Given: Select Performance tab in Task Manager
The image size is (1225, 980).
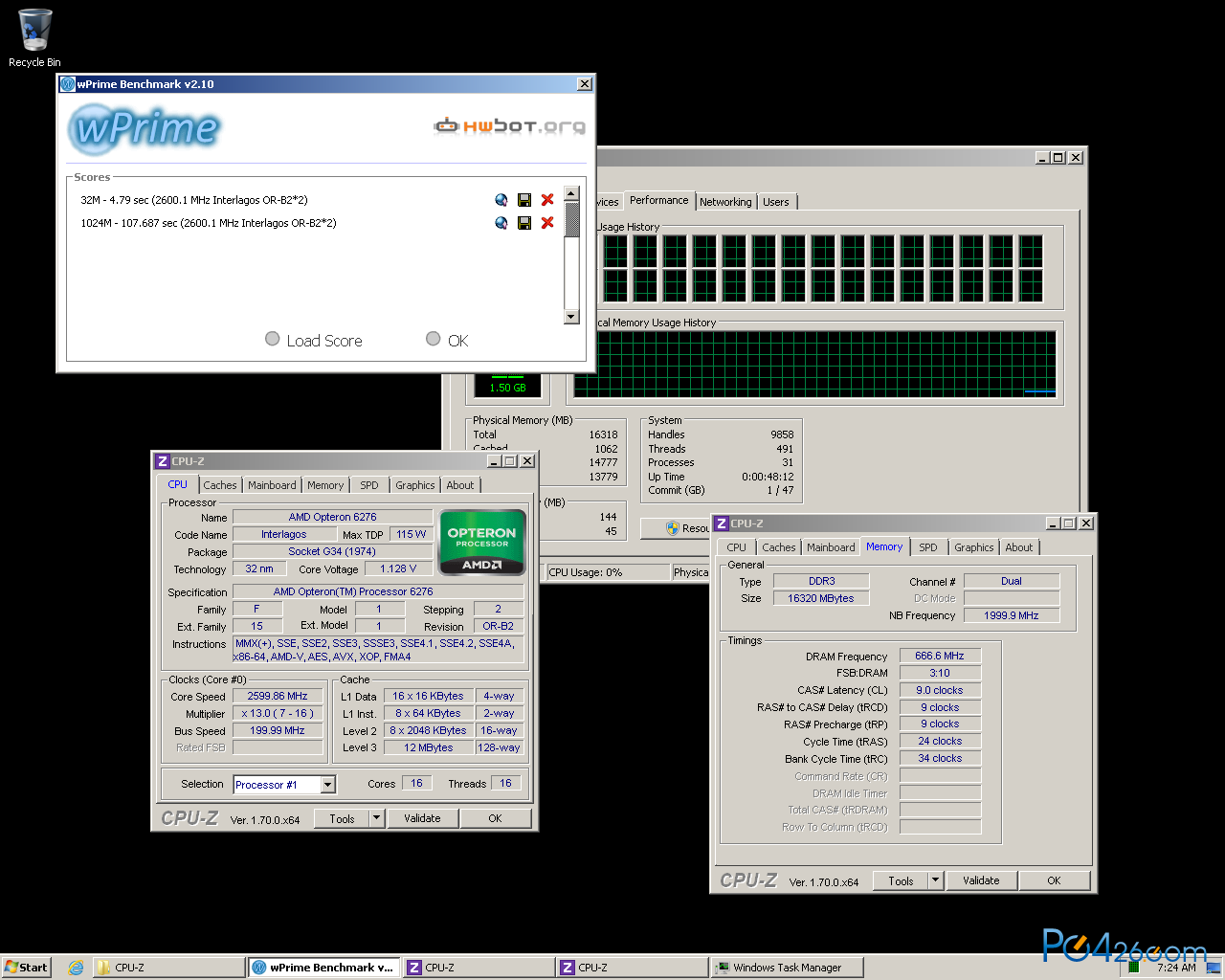Looking at the screenshot, I should click(659, 200).
